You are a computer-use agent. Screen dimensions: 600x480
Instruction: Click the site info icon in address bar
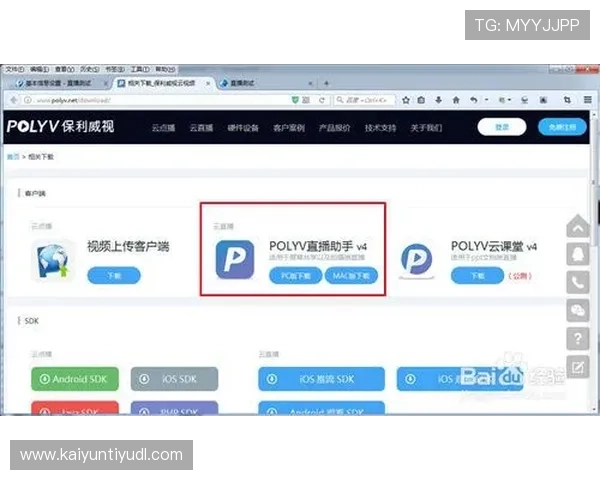(28, 100)
